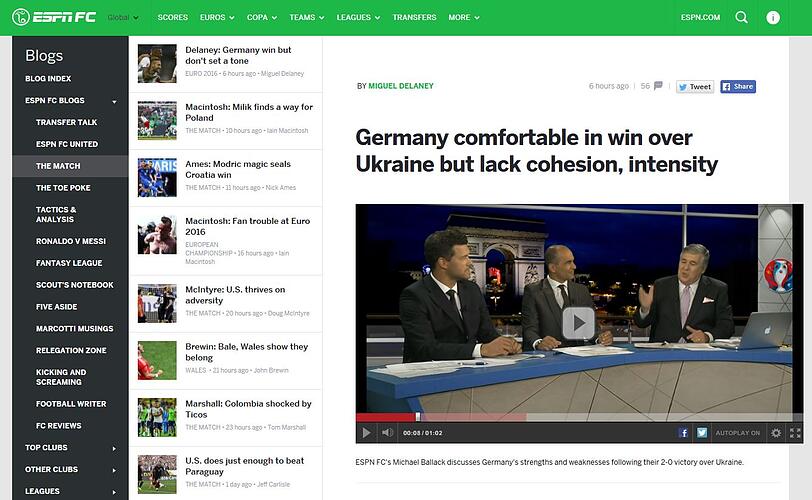
Task: Click video progress scrubber handle
Action: [418, 417]
